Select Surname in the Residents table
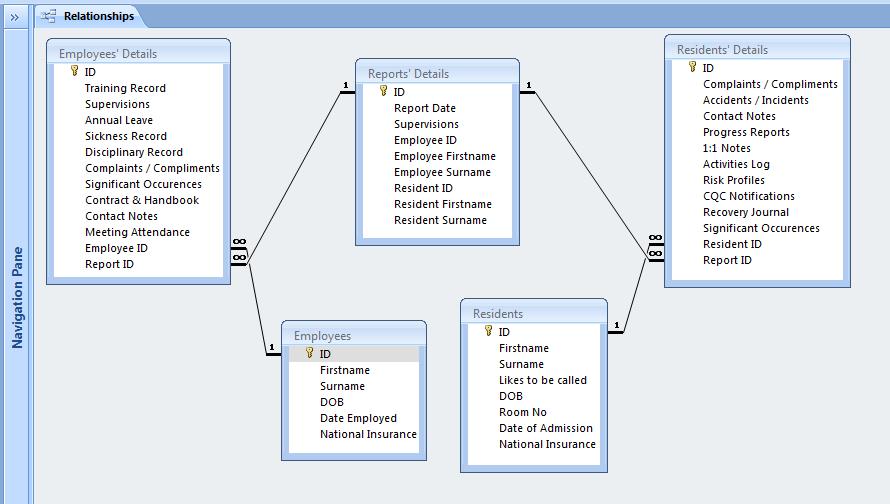Viewport: 890px width, 504px height. tap(521, 364)
